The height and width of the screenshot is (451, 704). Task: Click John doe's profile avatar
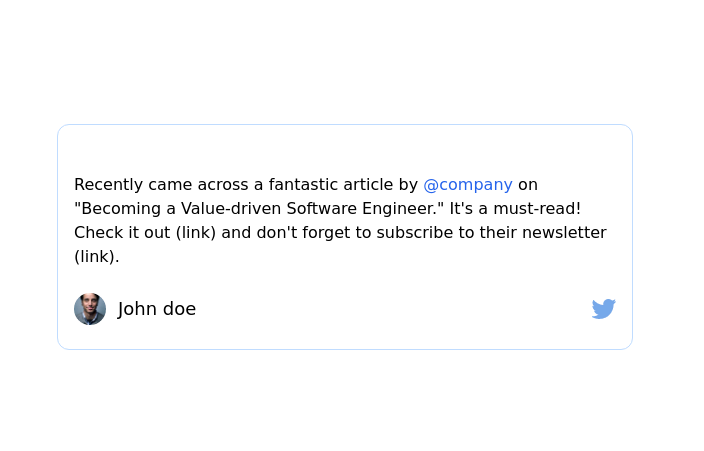(90, 309)
